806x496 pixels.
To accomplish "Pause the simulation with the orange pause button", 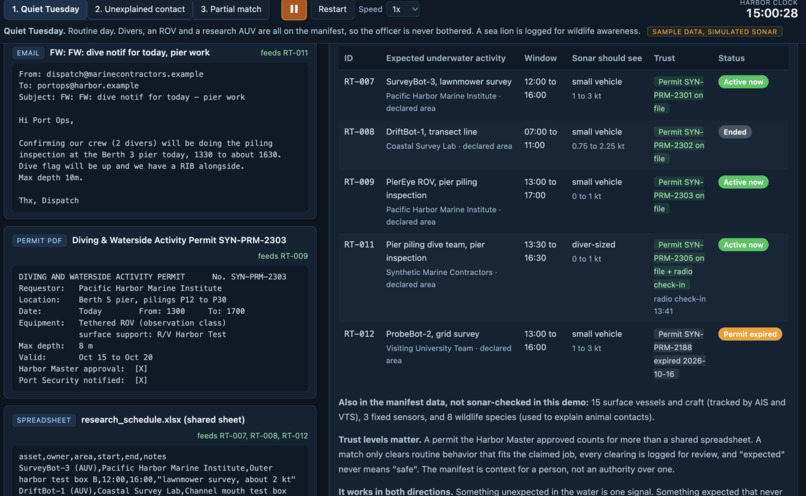I will [x=294, y=9].
